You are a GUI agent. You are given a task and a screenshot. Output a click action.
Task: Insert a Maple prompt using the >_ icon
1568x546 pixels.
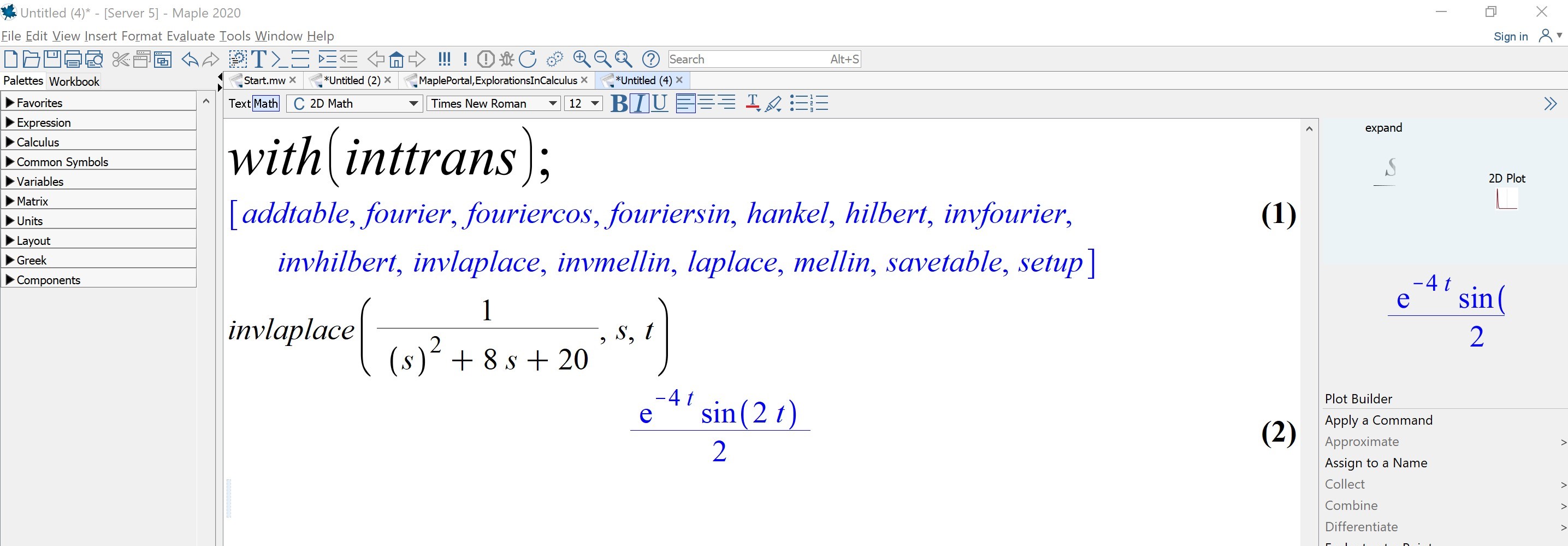(x=280, y=59)
